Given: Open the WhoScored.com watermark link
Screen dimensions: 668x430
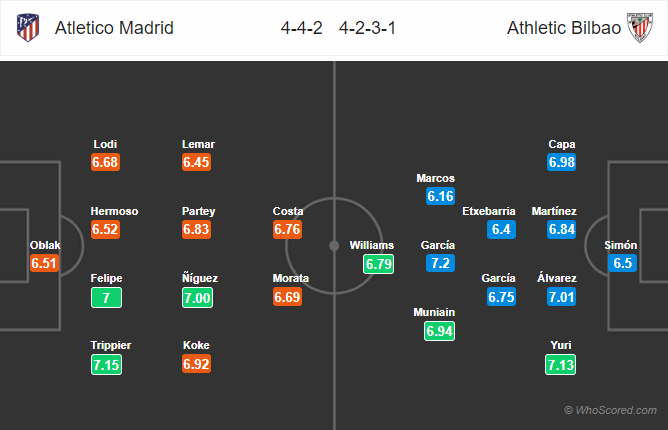Looking at the screenshot, I should [610, 410].
